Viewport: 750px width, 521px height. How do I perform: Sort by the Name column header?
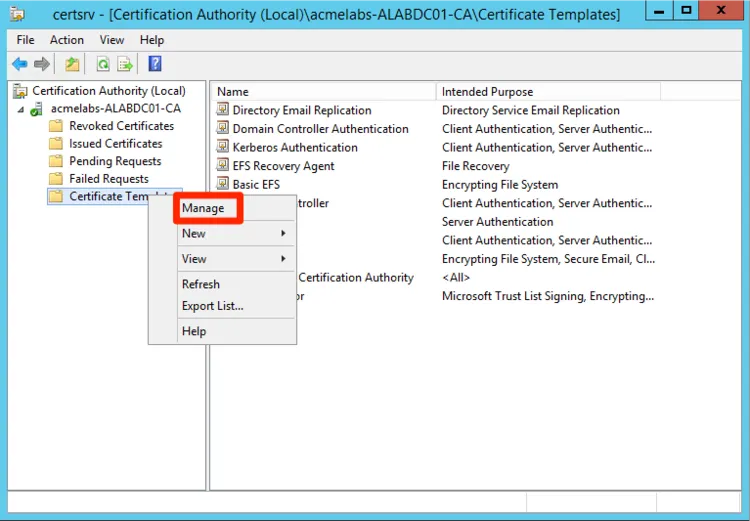[233, 92]
